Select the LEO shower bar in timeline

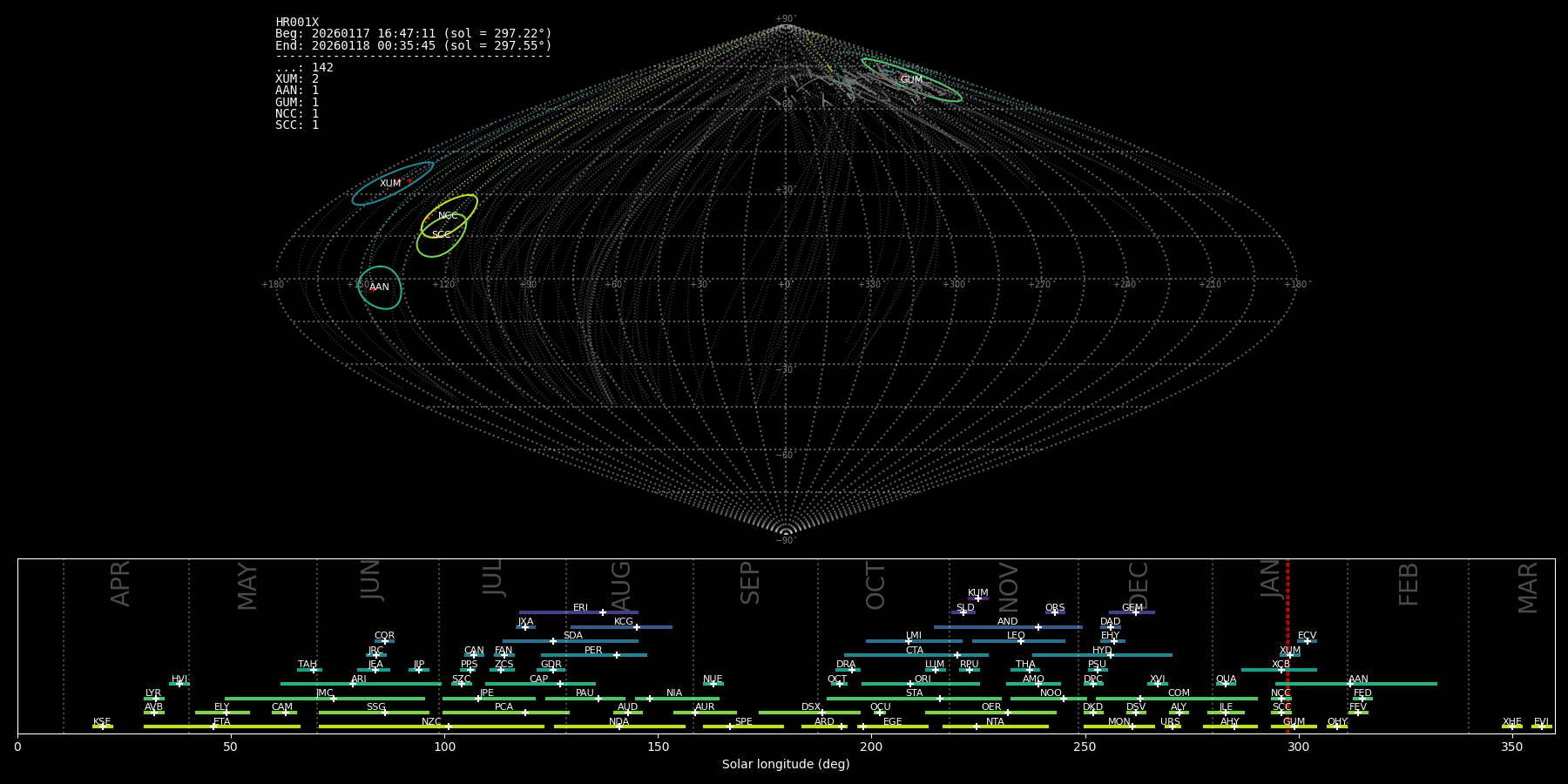tap(1017, 641)
